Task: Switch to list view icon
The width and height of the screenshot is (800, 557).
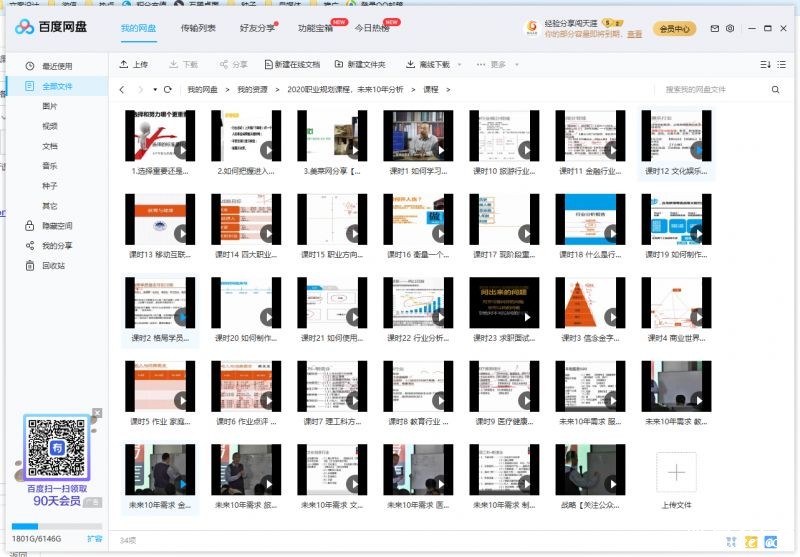Action: point(782,64)
